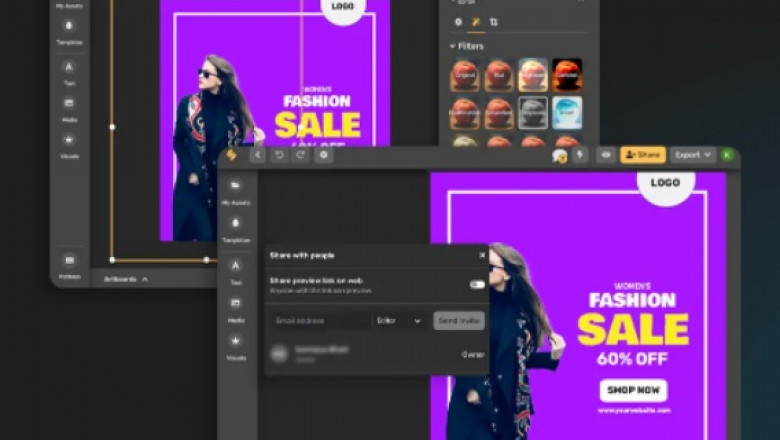Open the Export dropdown menu
780x440 pixels.
tap(693, 155)
